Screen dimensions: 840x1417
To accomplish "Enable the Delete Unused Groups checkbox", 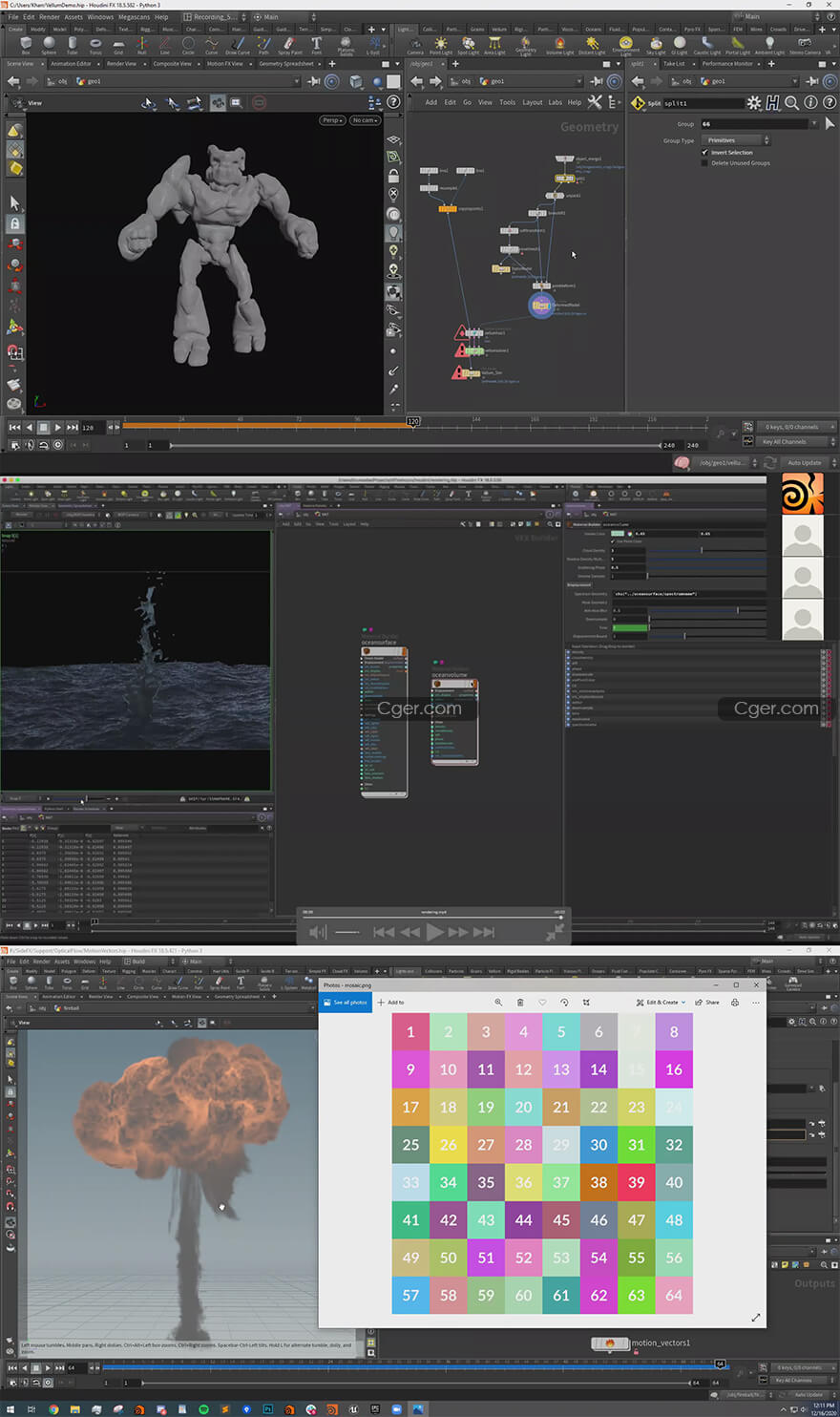I will pos(705,162).
